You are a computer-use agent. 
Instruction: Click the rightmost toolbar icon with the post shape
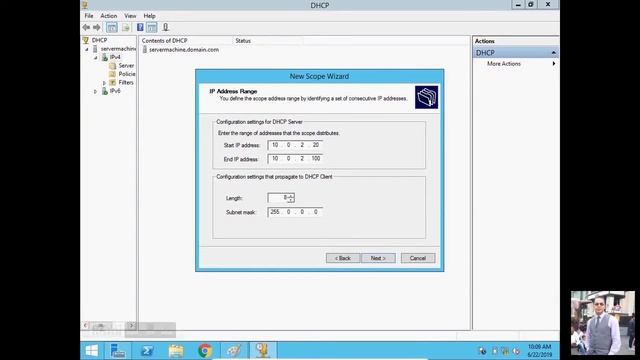pyautogui.click(x=165, y=27)
